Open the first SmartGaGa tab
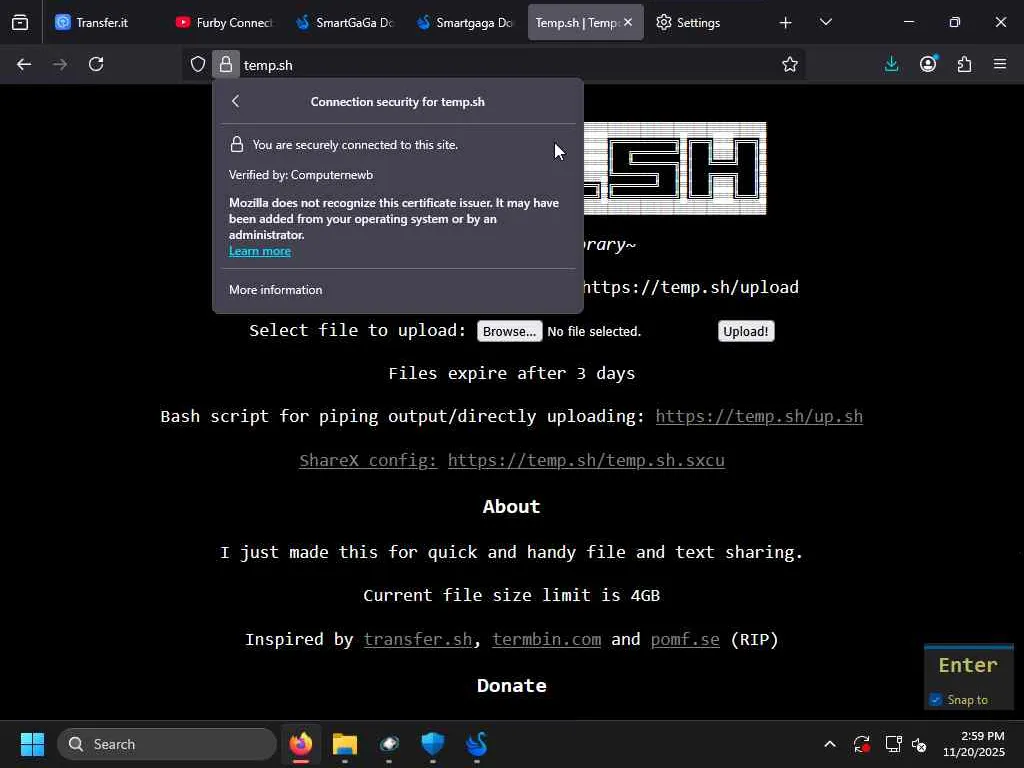 click(344, 22)
